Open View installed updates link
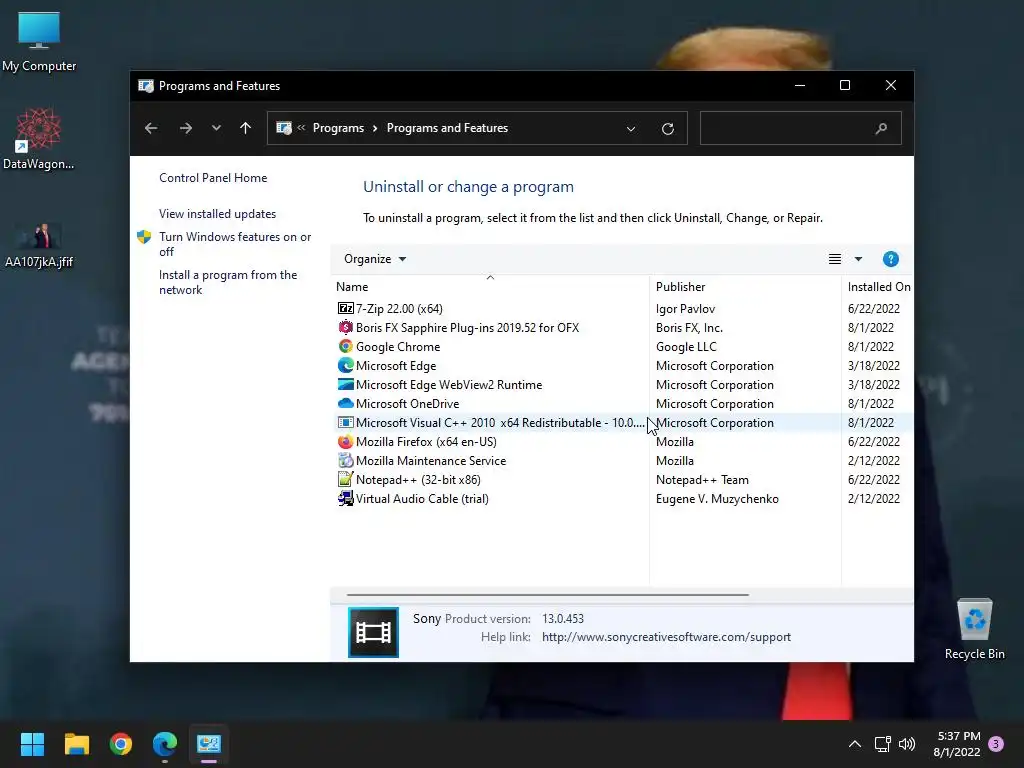The width and height of the screenshot is (1024, 768). 217,214
